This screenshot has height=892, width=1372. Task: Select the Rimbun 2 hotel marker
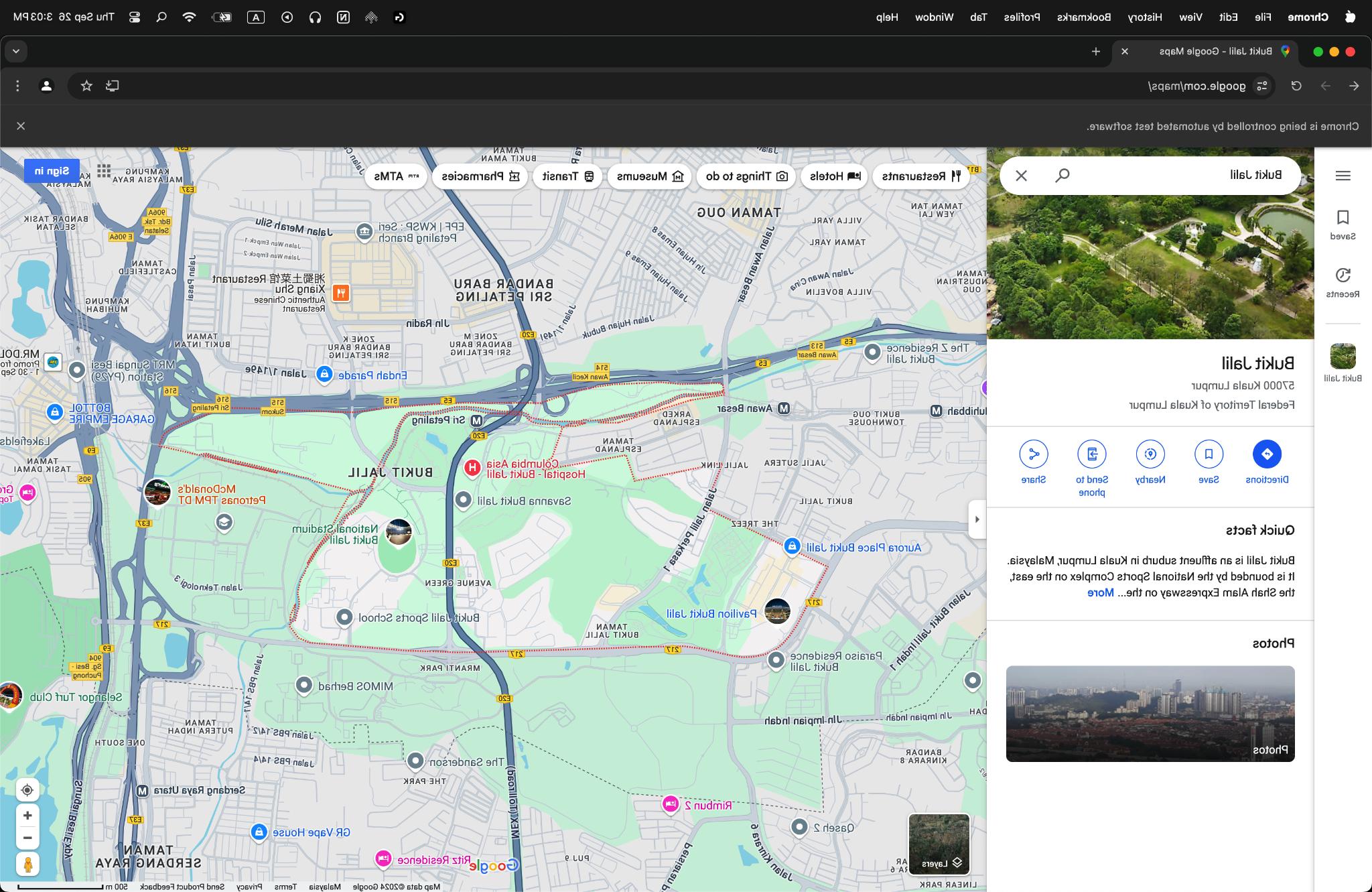[671, 804]
